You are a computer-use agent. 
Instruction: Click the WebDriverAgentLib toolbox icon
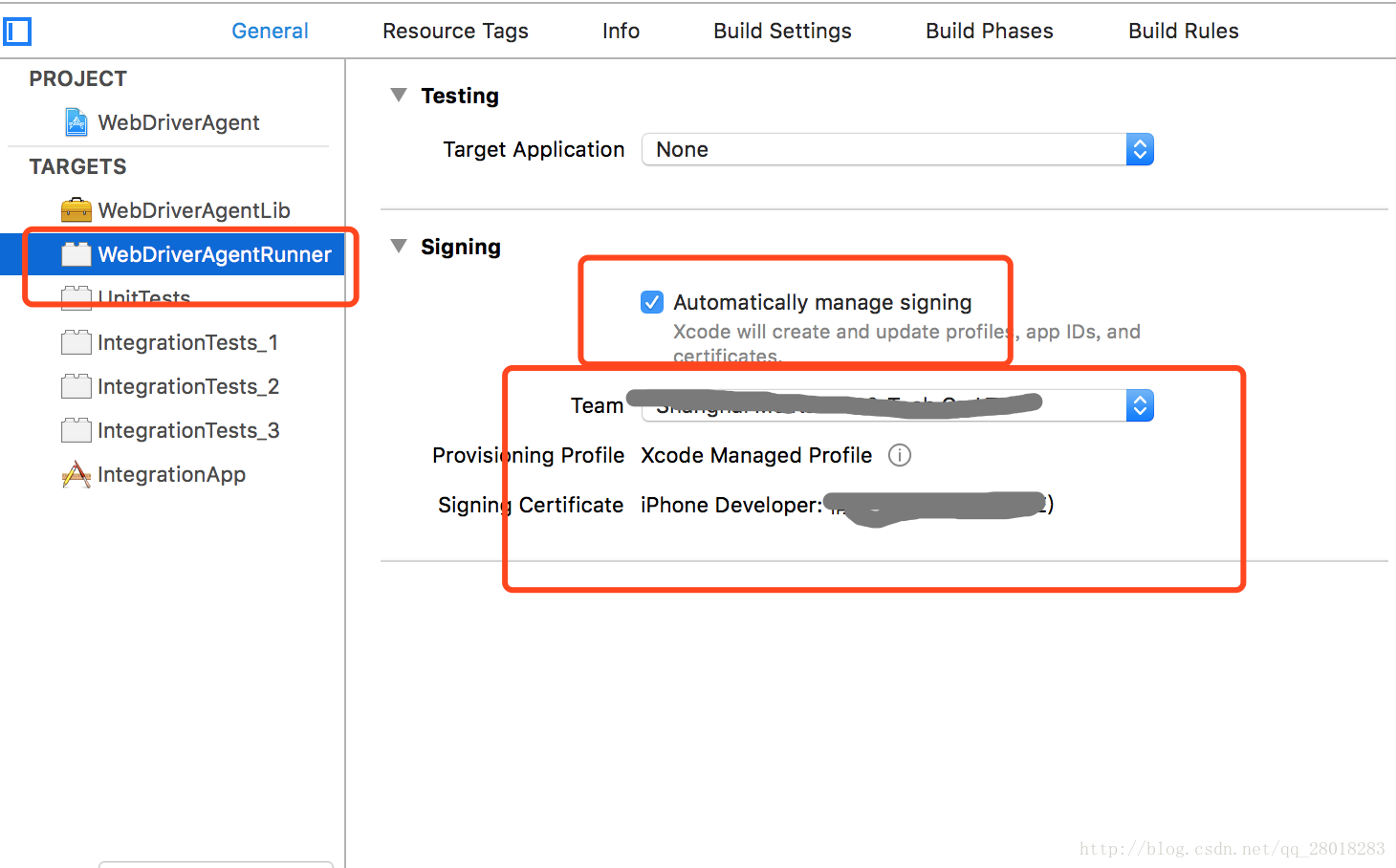click(x=76, y=209)
